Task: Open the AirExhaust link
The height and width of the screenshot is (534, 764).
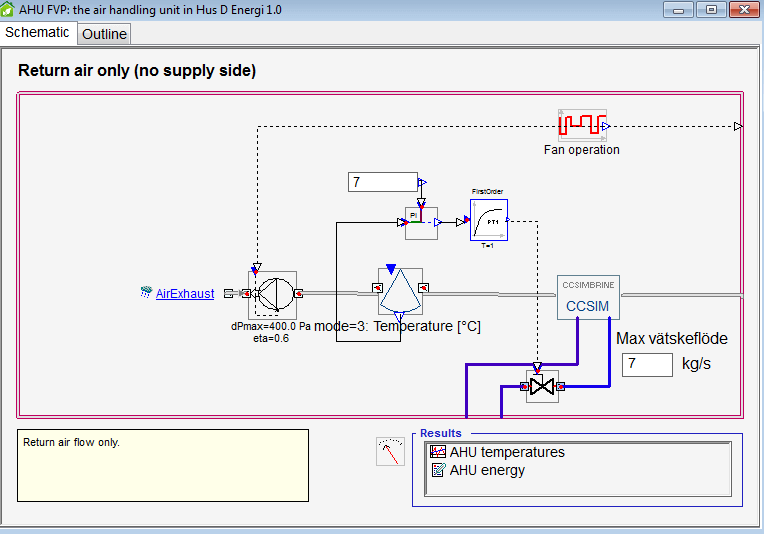Action: coord(185,294)
